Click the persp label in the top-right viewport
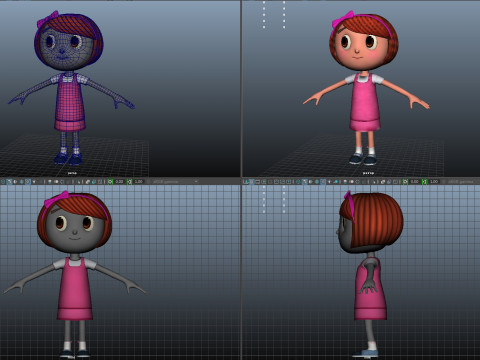 [x=368, y=173]
